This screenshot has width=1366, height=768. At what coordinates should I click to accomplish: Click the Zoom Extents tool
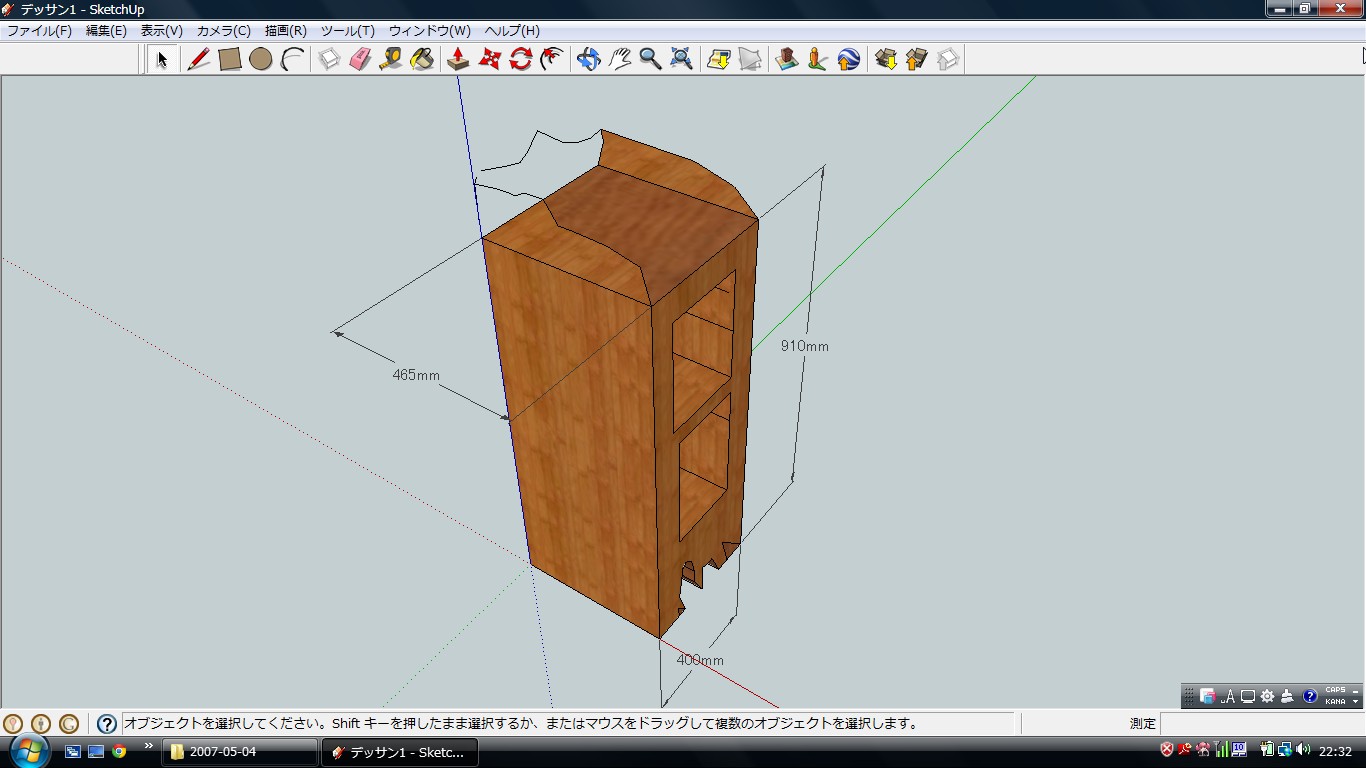click(x=682, y=60)
